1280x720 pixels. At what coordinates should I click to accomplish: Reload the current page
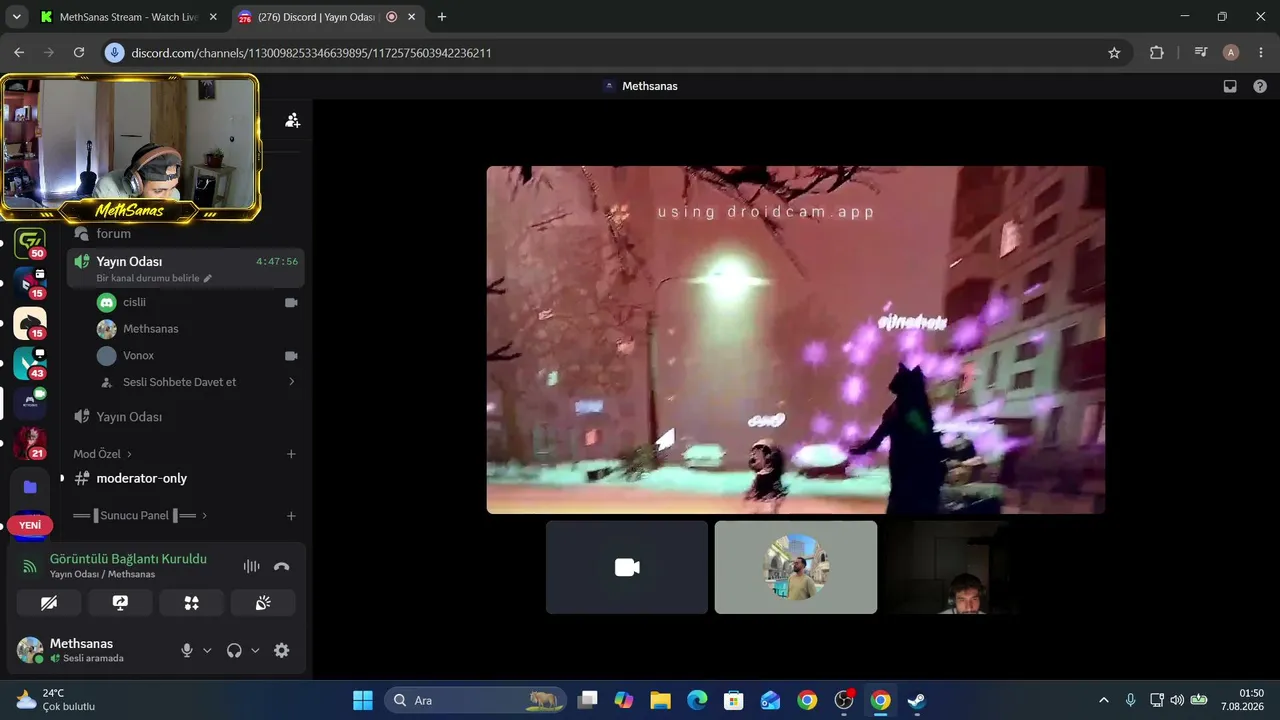coord(79,53)
